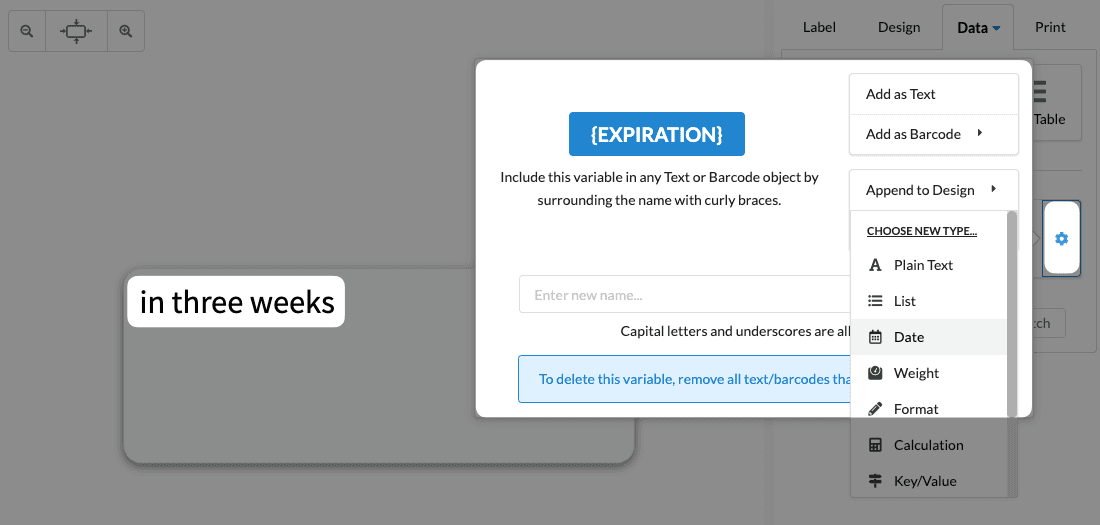Expand the Add as Barcode submenu
Viewport: 1100px width, 525px height.
[980, 133]
